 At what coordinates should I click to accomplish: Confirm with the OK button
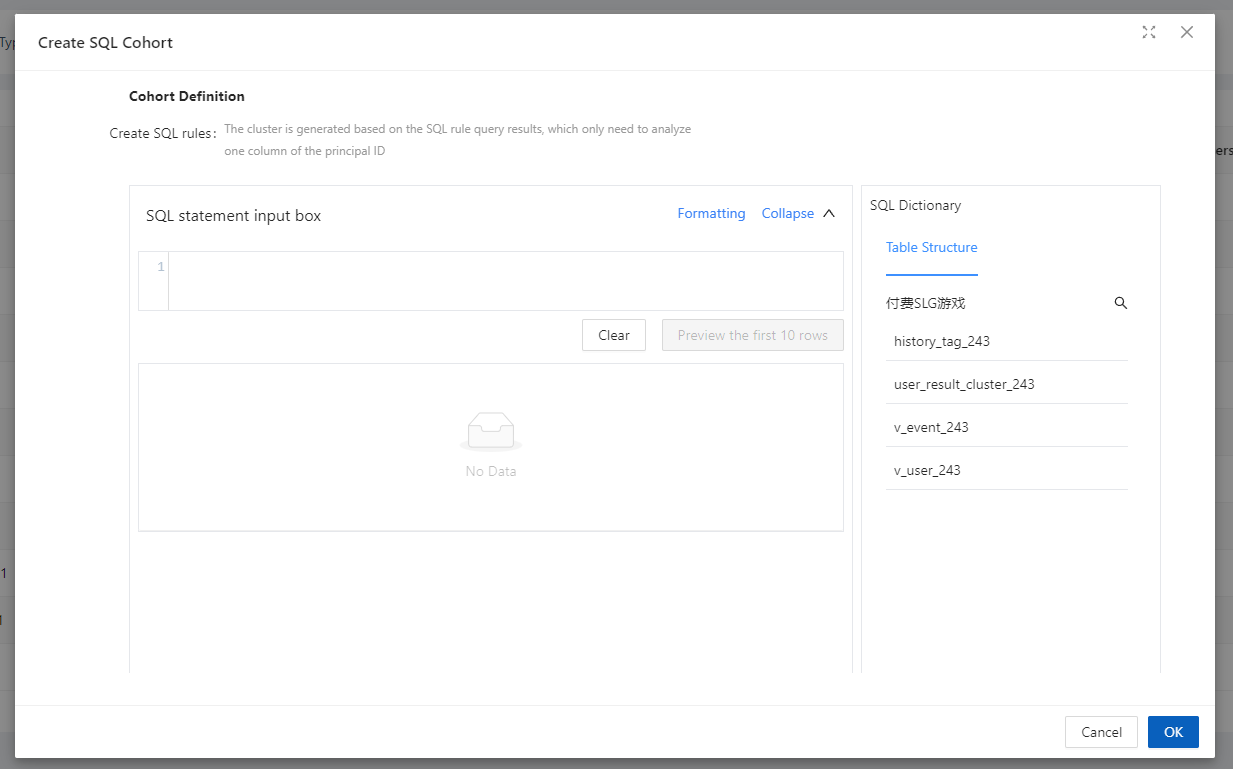pyautogui.click(x=1173, y=732)
